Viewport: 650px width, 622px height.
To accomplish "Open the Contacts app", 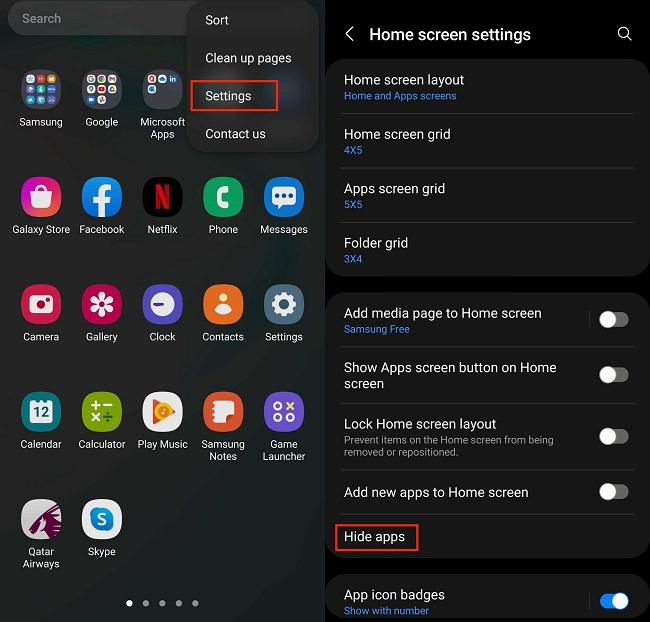I will [223, 304].
